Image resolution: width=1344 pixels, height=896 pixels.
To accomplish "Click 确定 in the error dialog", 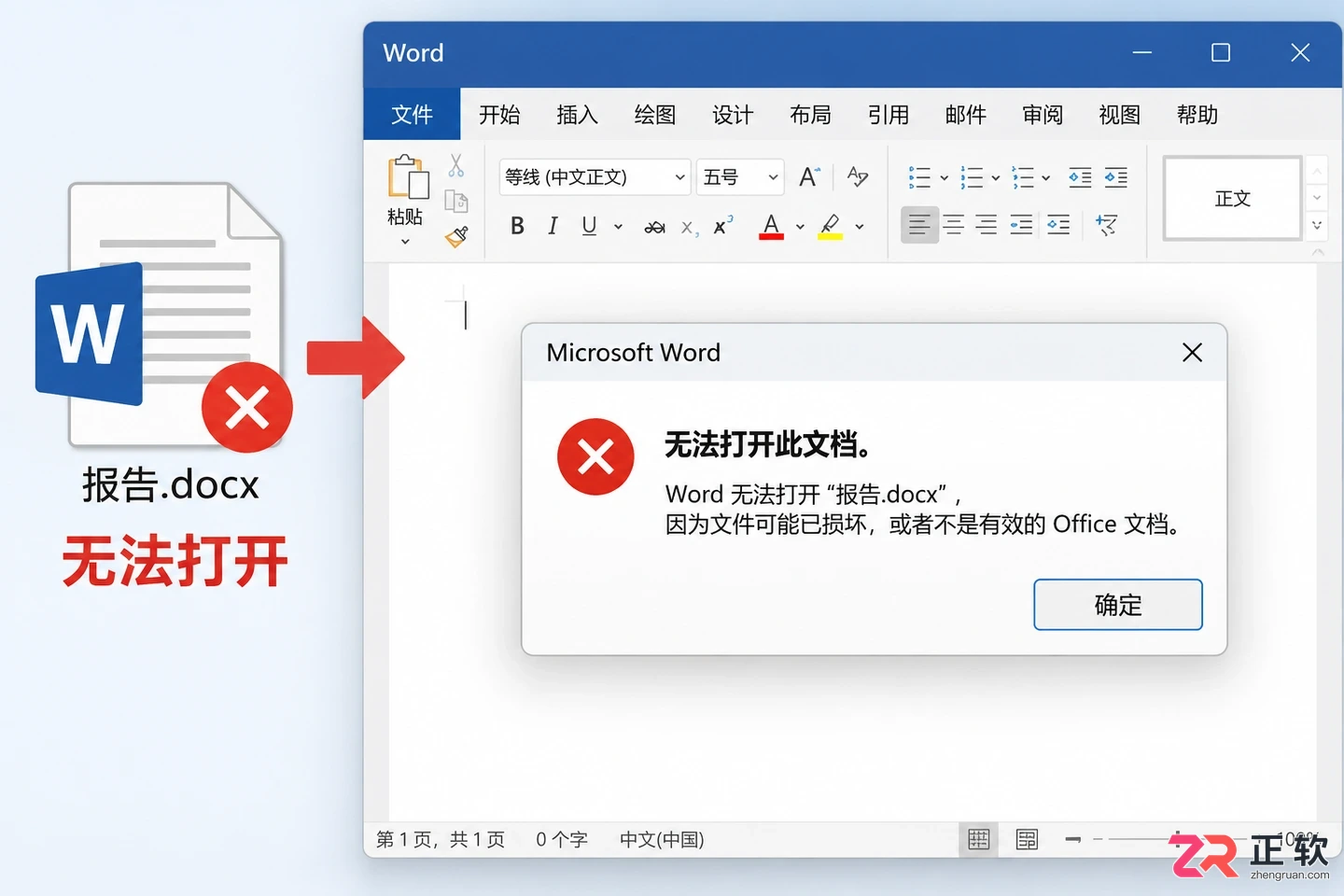I will pos(1118,605).
